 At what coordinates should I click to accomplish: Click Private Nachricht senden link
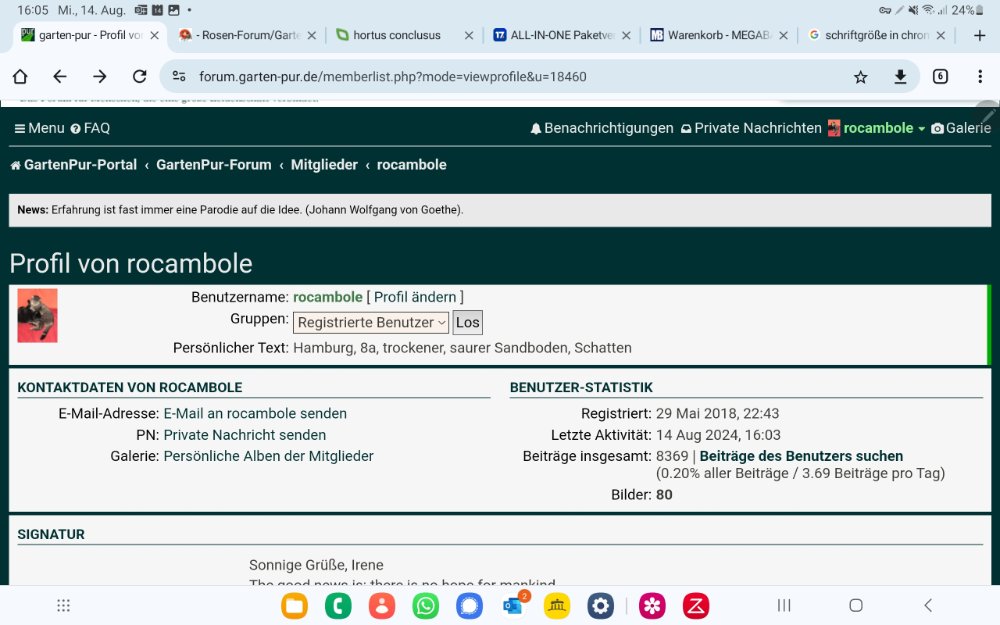point(244,435)
